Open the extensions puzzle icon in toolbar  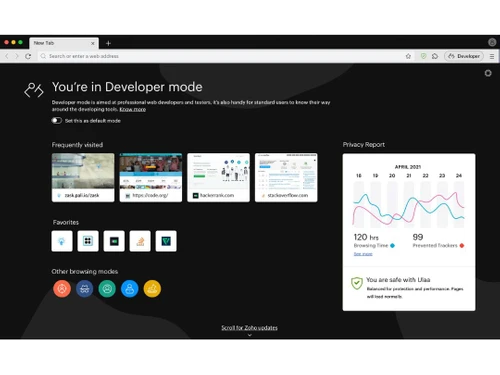435,56
